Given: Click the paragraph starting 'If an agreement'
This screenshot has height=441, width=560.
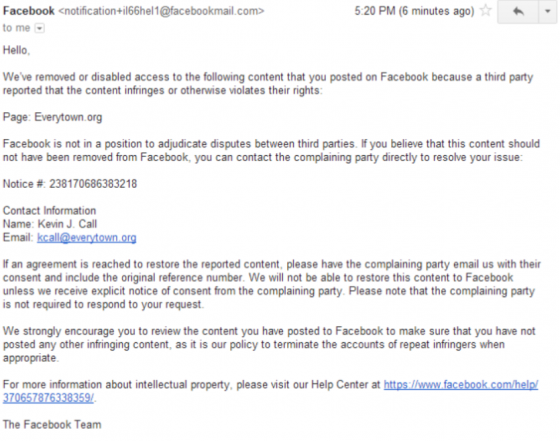Looking at the screenshot, I should pos(272,284).
